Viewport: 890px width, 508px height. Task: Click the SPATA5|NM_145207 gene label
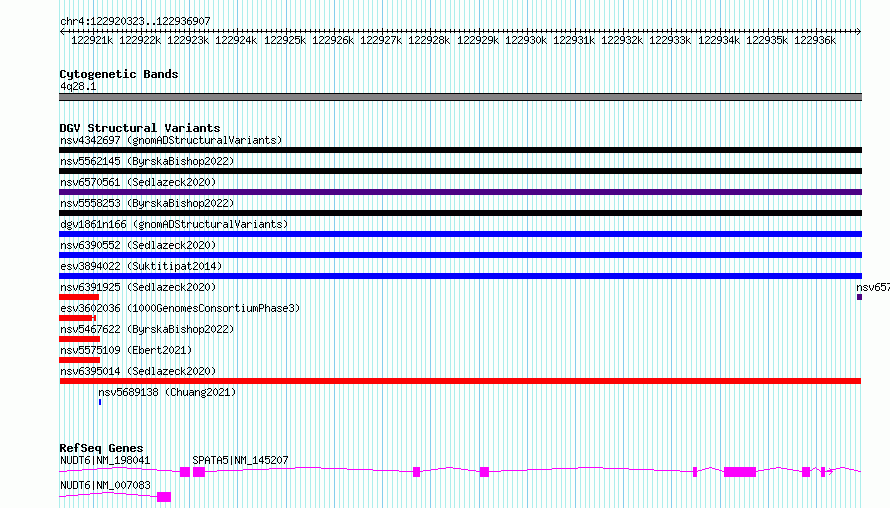click(240, 460)
